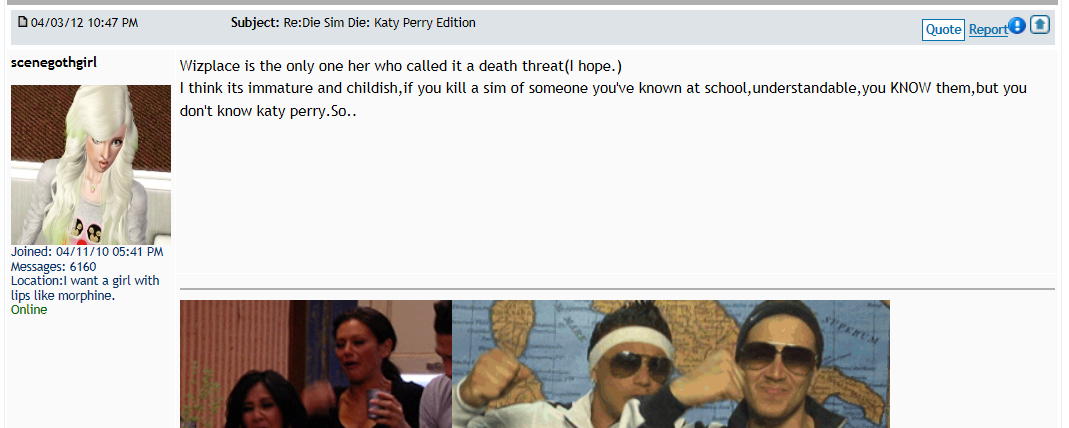
Task: Click the bold Subject label
Action: coord(255,23)
